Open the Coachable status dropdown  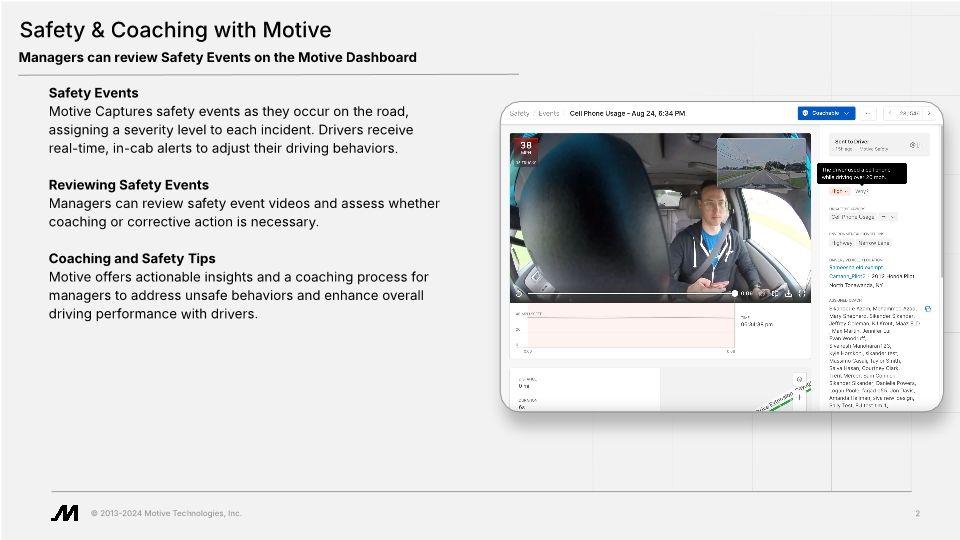pyautogui.click(x=826, y=113)
